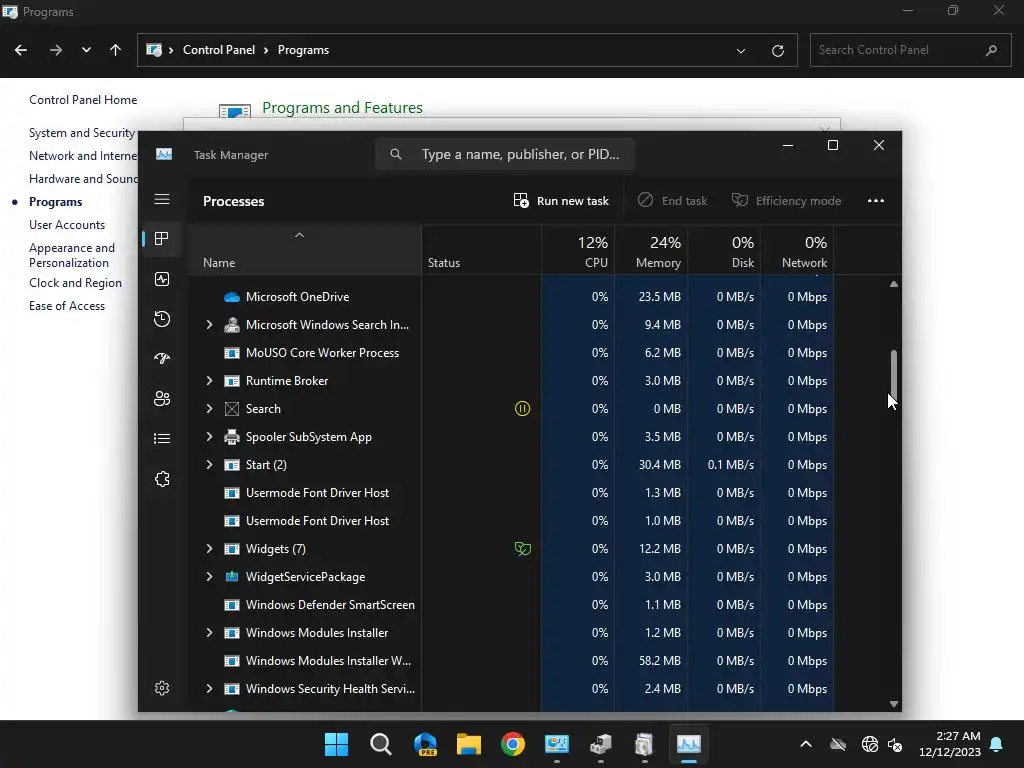
Task: Select the 1.3 MB Usermode Font Driver Host
Action: (x=511, y=492)
